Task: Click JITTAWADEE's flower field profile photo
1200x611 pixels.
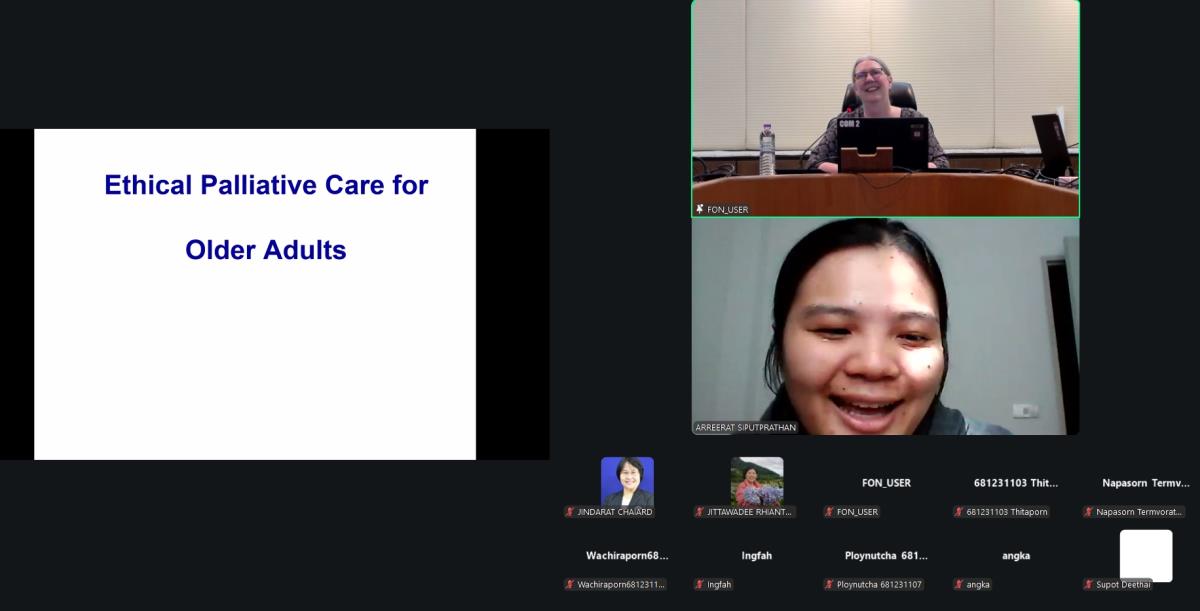Action: pyautogui.click(x=757, y=481)
